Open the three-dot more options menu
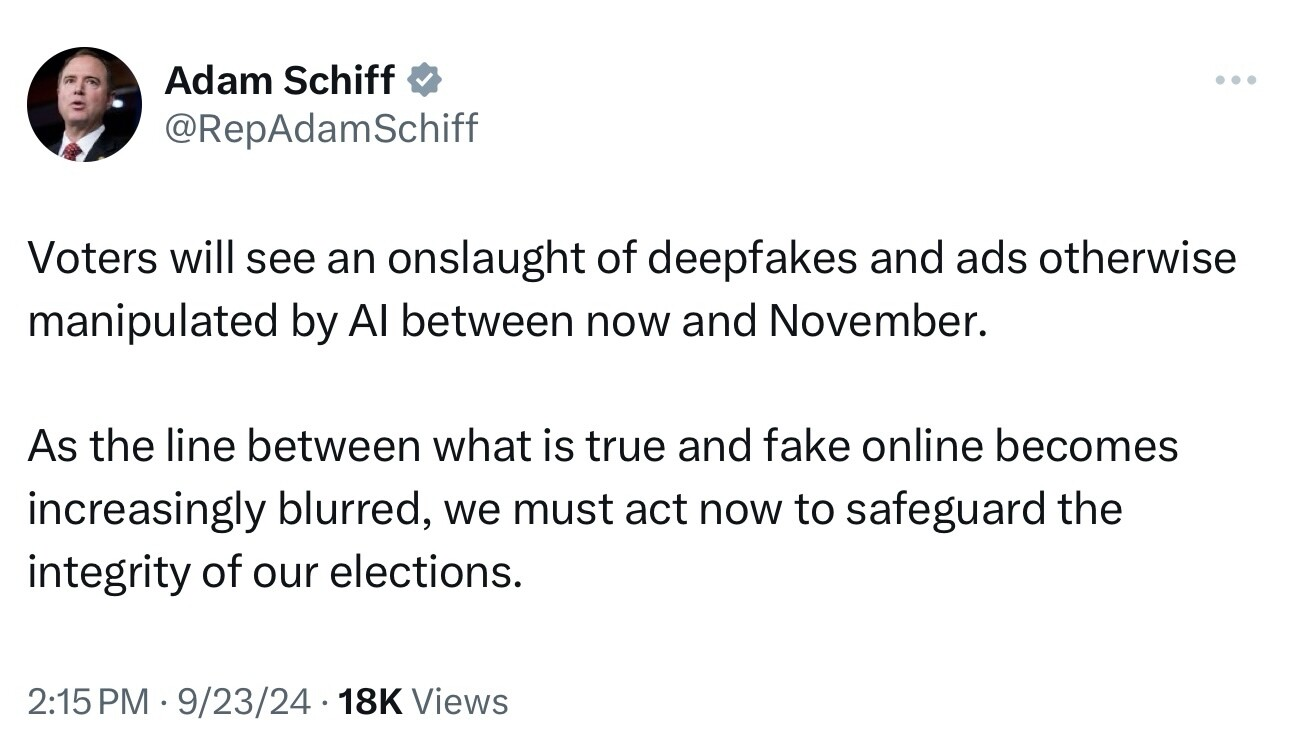This screenshot has height=750, width=1290. (1235, 79)
